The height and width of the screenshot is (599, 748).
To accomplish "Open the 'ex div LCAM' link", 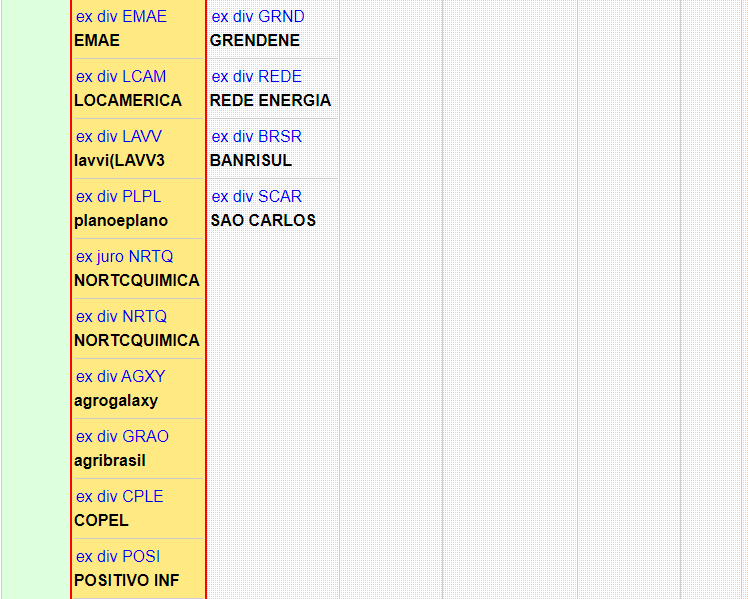I will 121,77.
